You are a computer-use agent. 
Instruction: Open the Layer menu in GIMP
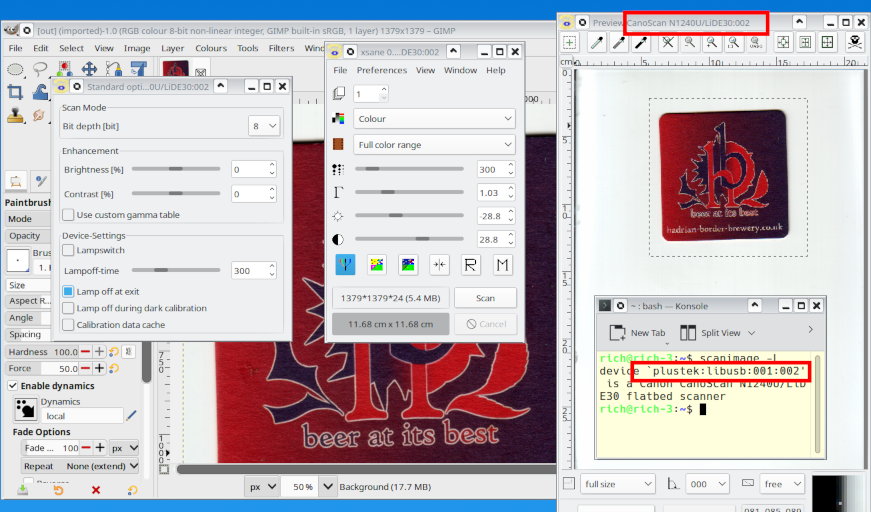tap(172, 48)
